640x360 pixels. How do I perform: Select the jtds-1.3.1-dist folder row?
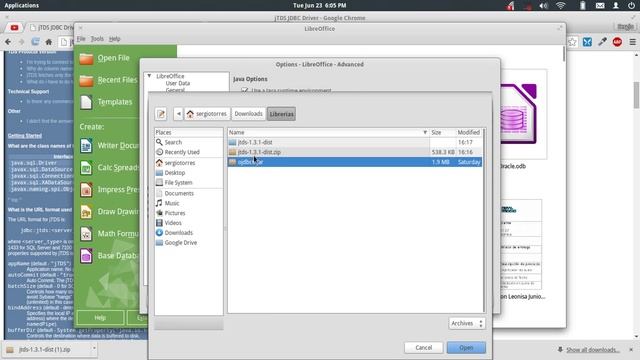pos(354,142)
